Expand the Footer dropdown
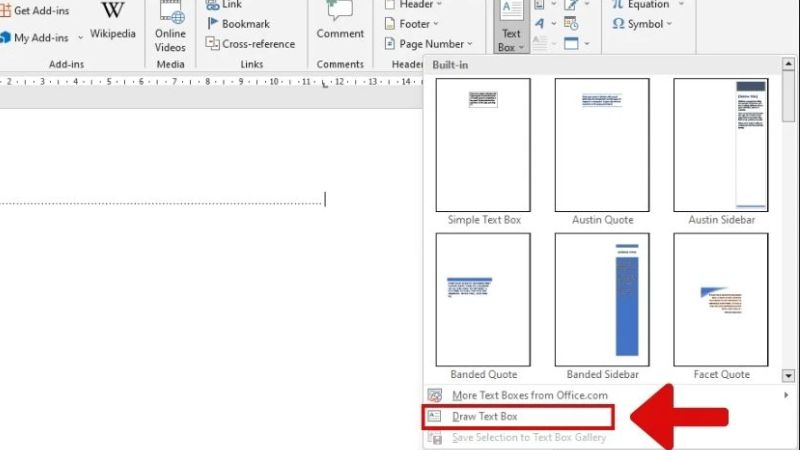800x450 pixels. click(414, 24)
